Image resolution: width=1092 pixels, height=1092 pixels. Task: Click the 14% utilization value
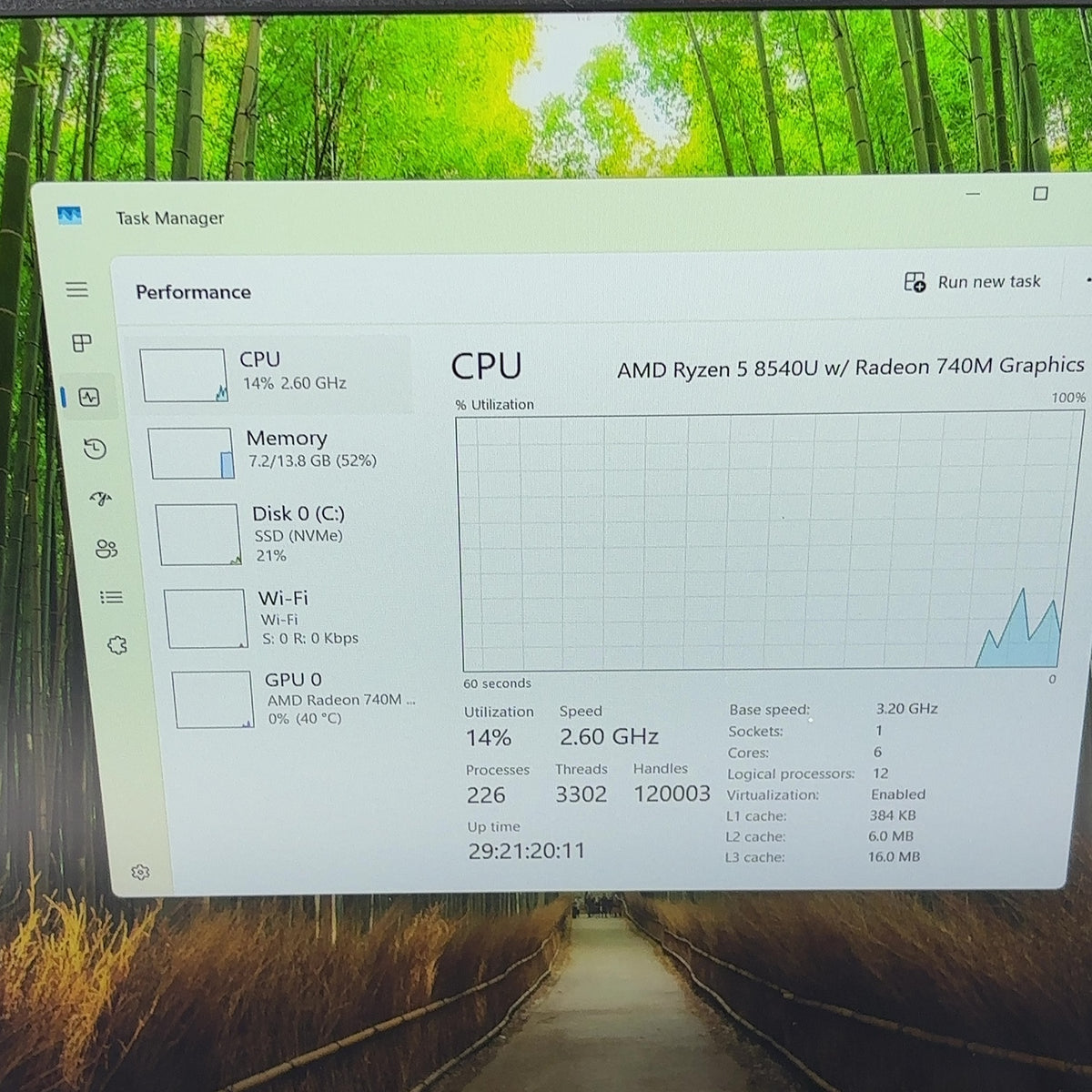click(x=489, y=738)
